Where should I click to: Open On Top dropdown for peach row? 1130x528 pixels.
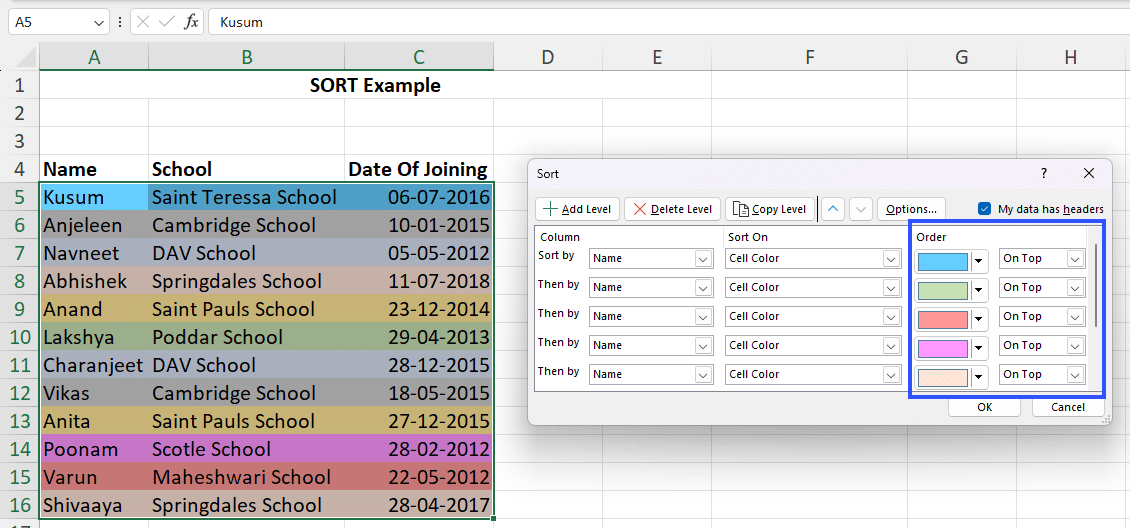pyautogui.click(x=1076, y=375)
